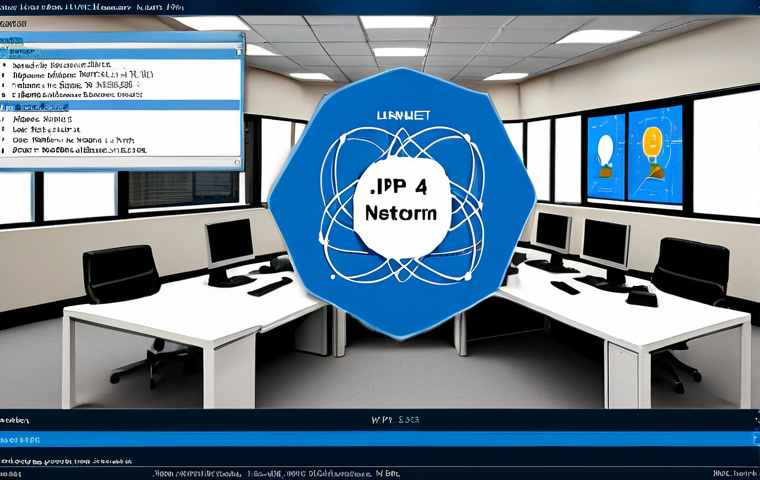This screenshot has height=480, width=760.
Task: Click the white '.IPP 4 Nstorm' circle on badge
Action: point(401,208)
